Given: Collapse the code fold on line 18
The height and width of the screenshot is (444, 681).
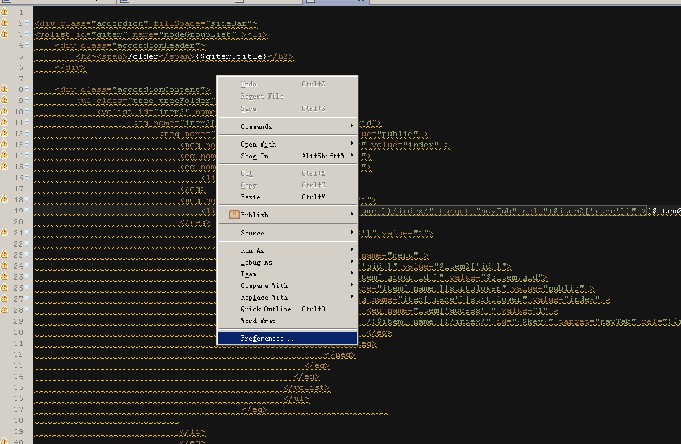Looking at the screenshot, I should pos(27,199).
